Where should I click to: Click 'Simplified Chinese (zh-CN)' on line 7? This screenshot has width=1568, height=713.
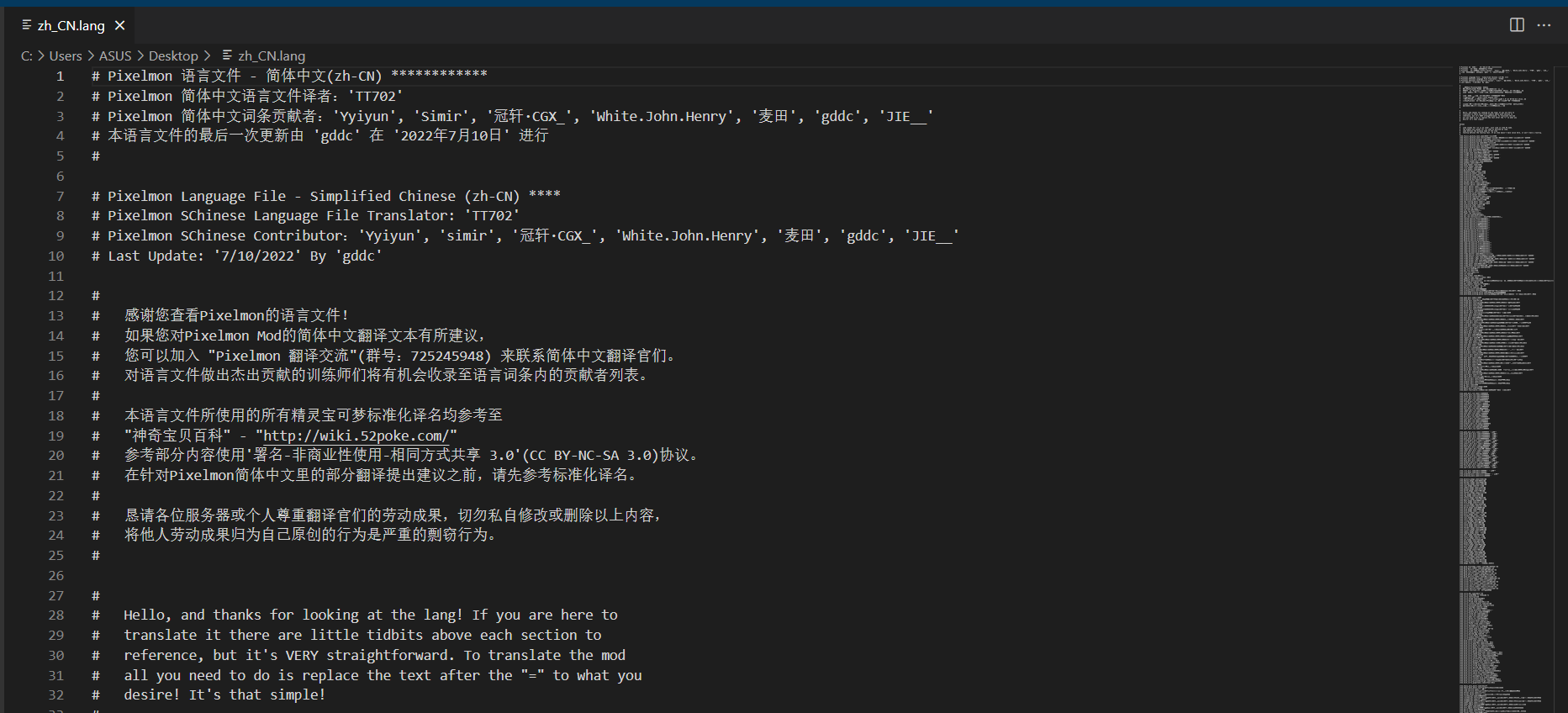(414, 196)
